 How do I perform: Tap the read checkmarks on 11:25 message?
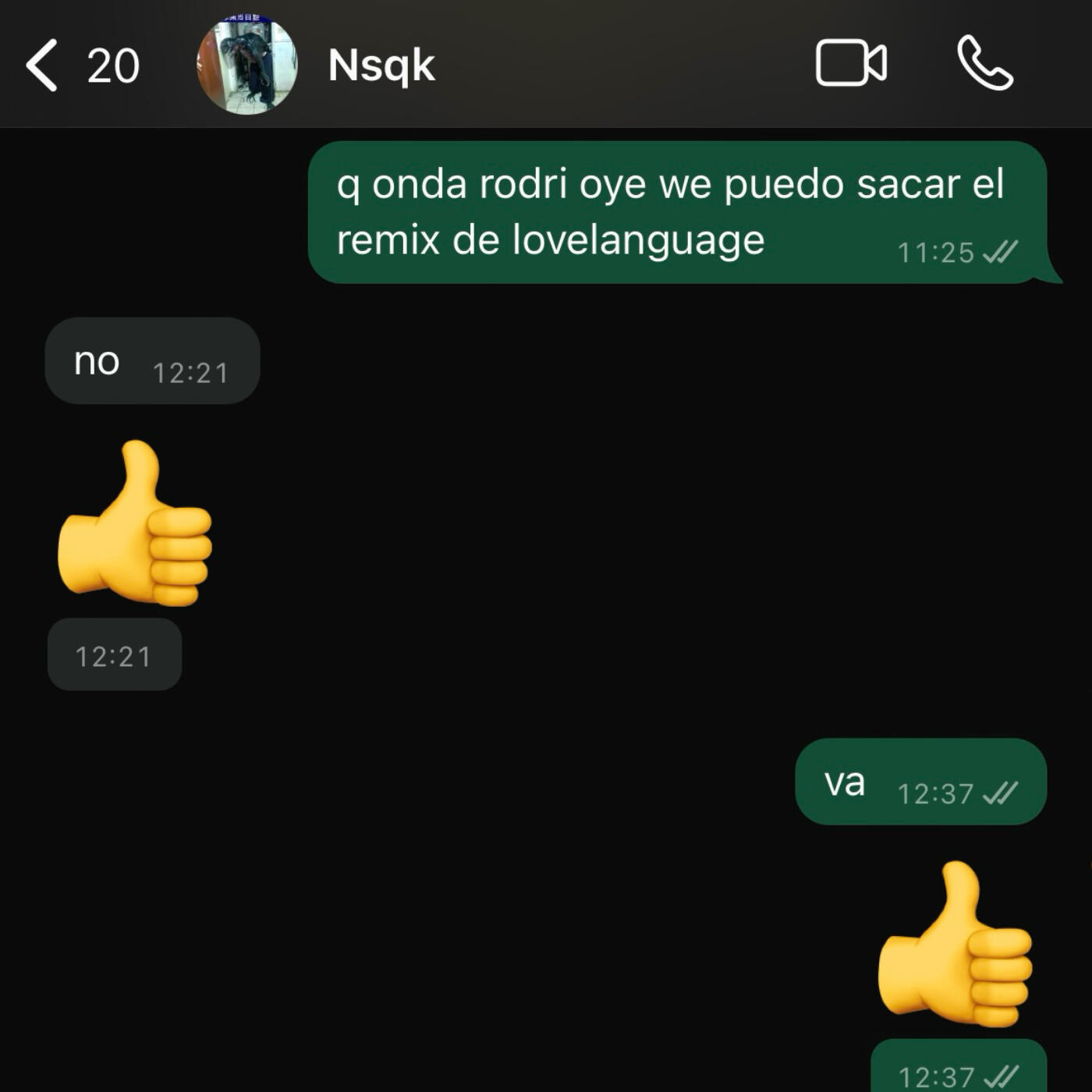pos(1001,252)
